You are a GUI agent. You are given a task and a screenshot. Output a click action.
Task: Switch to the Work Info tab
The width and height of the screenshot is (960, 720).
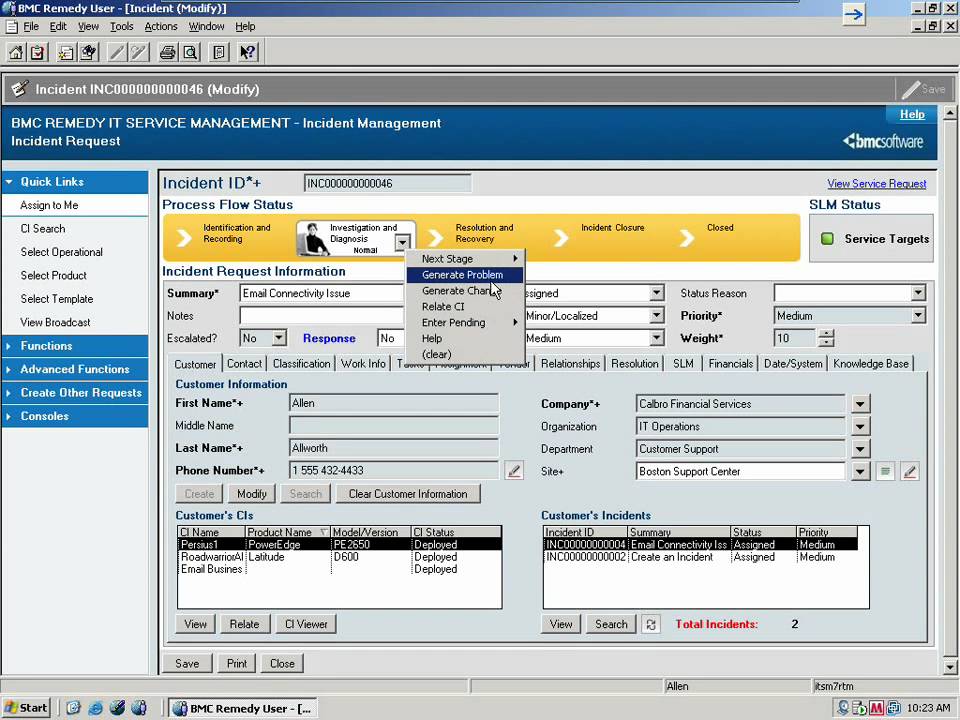coord(363,364)
